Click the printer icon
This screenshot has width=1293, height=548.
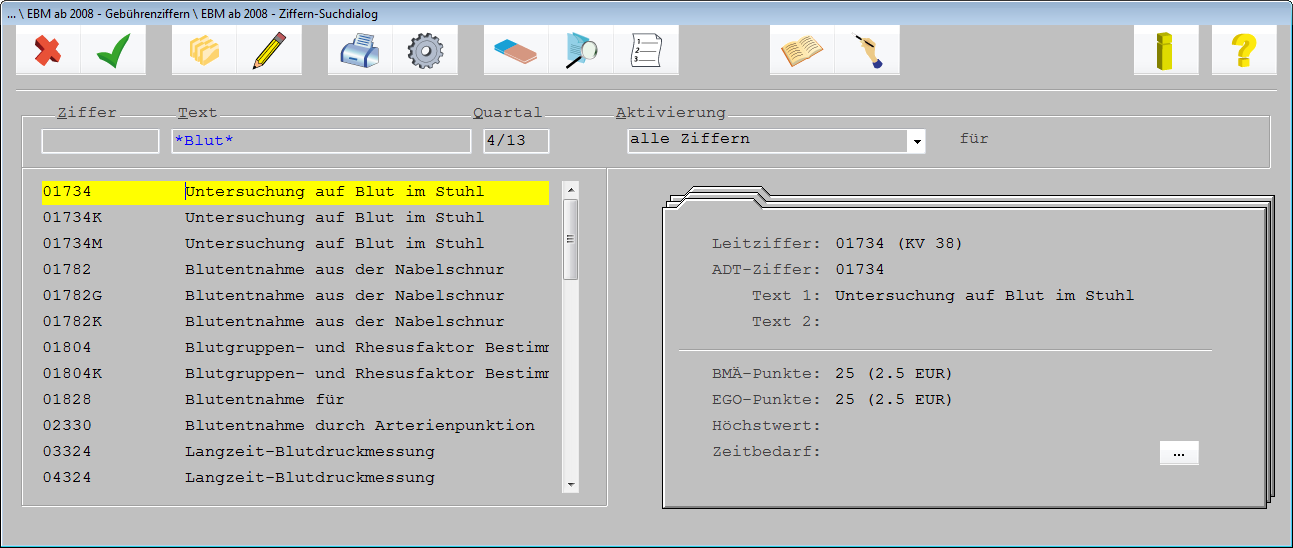[x=360, y=50]
